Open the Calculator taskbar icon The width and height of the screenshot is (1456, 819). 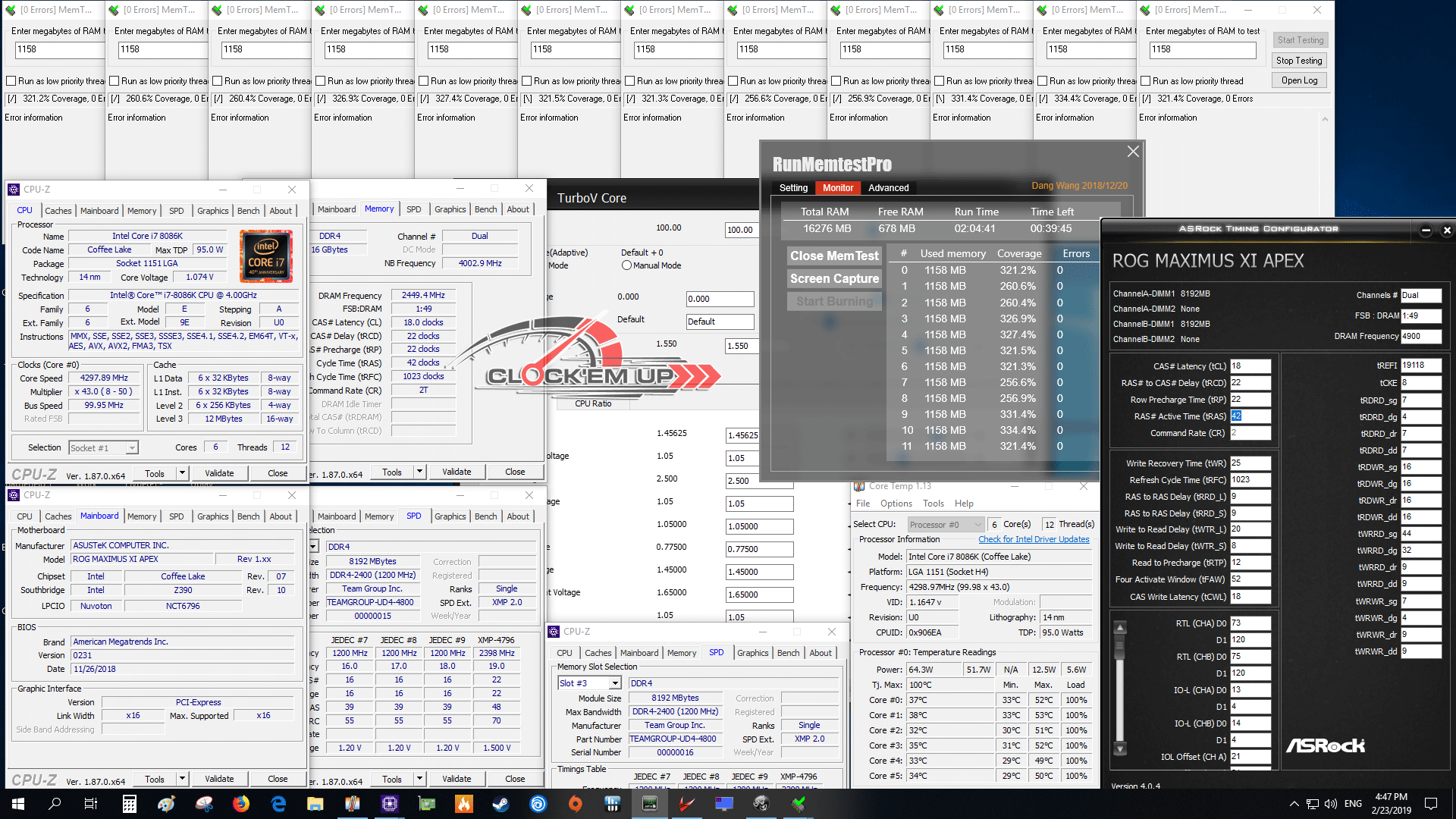[x=129, y=804]
